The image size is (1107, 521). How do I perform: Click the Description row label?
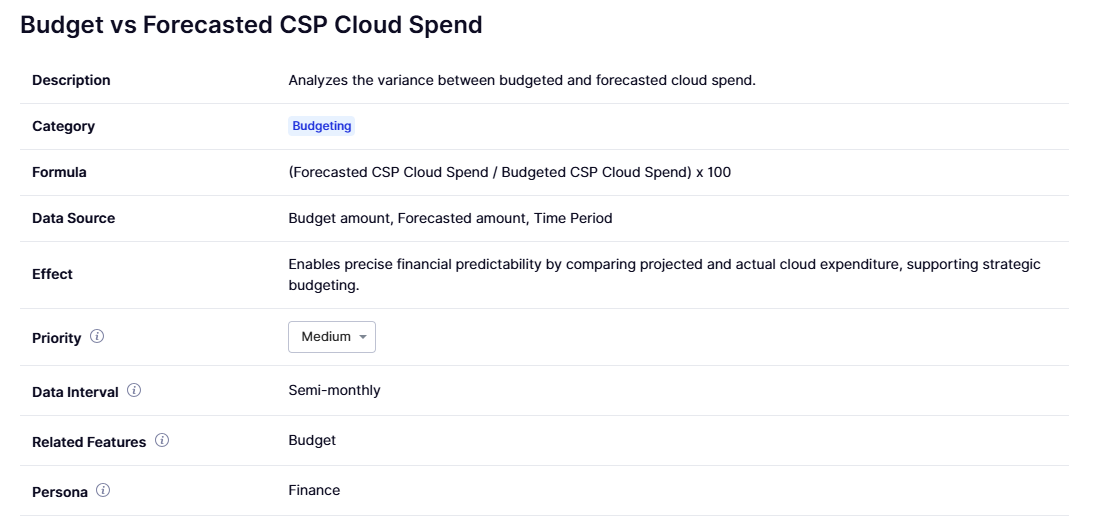[x=71, y=80]
